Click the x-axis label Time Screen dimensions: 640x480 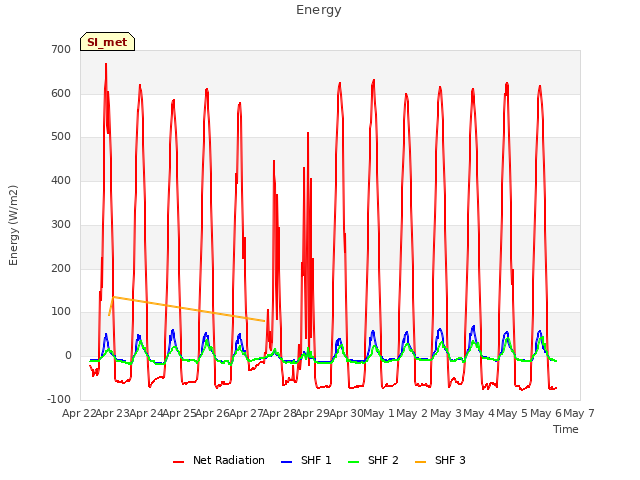[x=566, y=429]
